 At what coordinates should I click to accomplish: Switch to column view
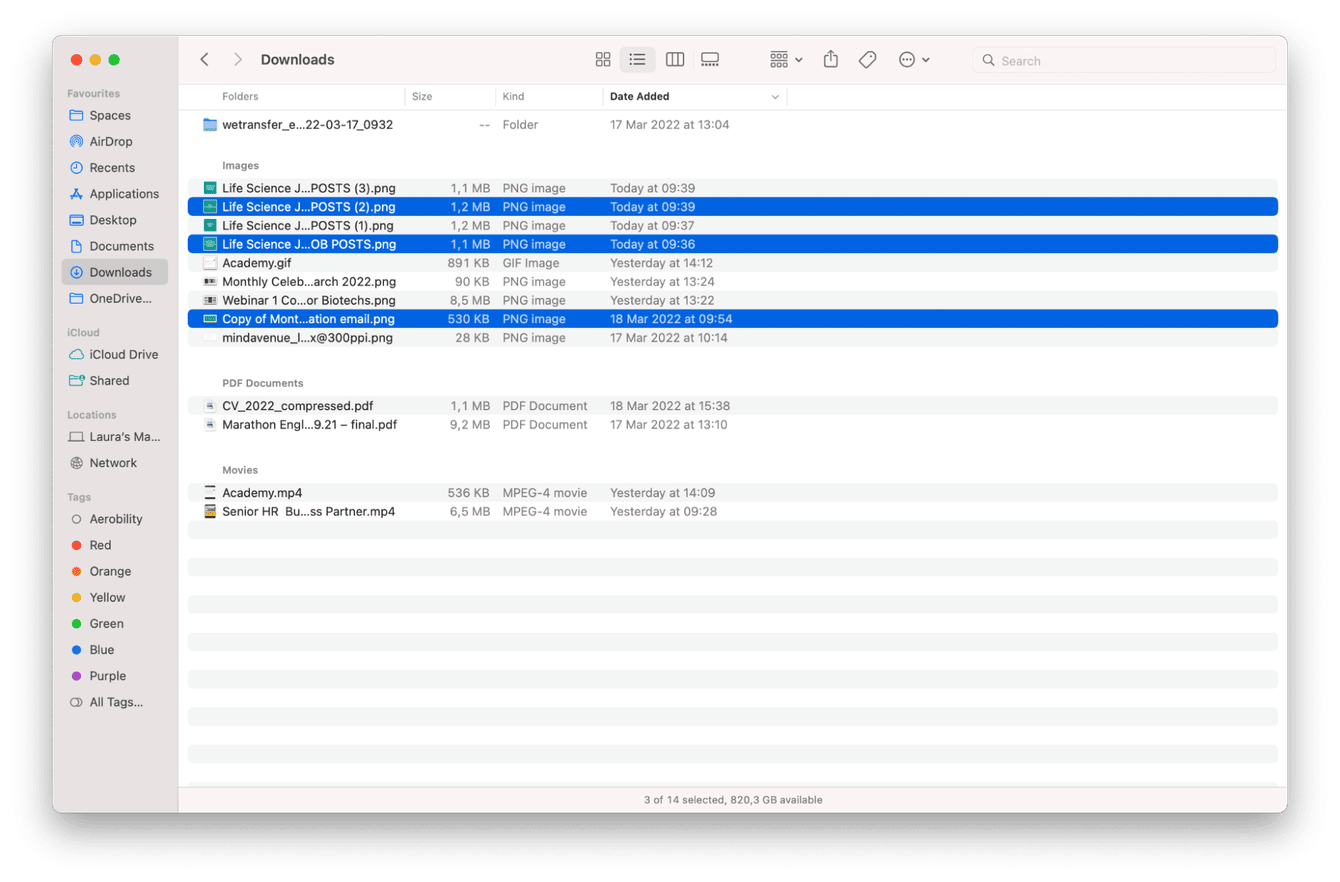(674, 59)
